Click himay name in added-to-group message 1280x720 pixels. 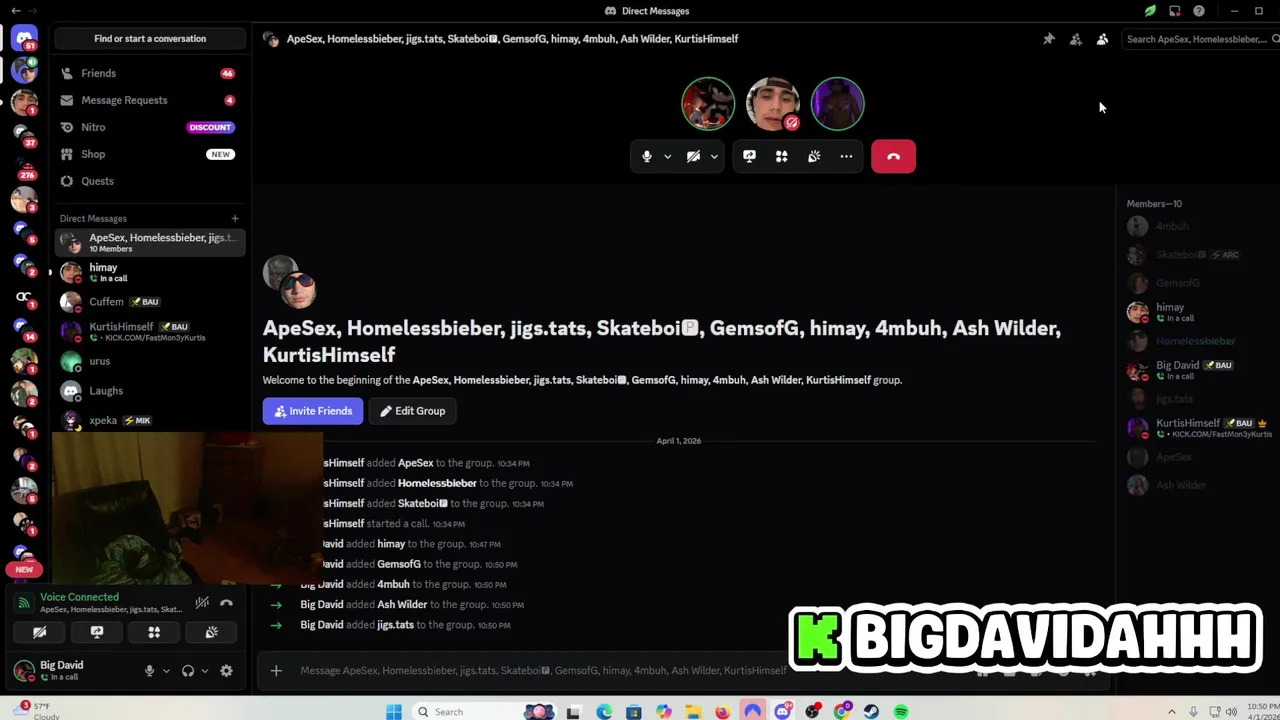[391, 544]
